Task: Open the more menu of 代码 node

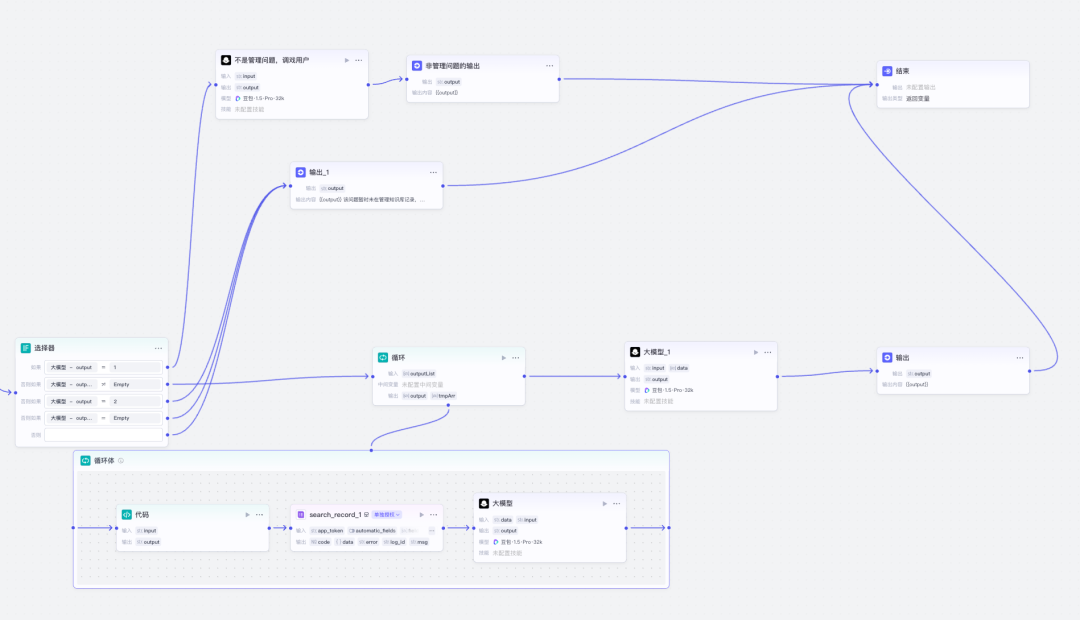Action: 260,515
